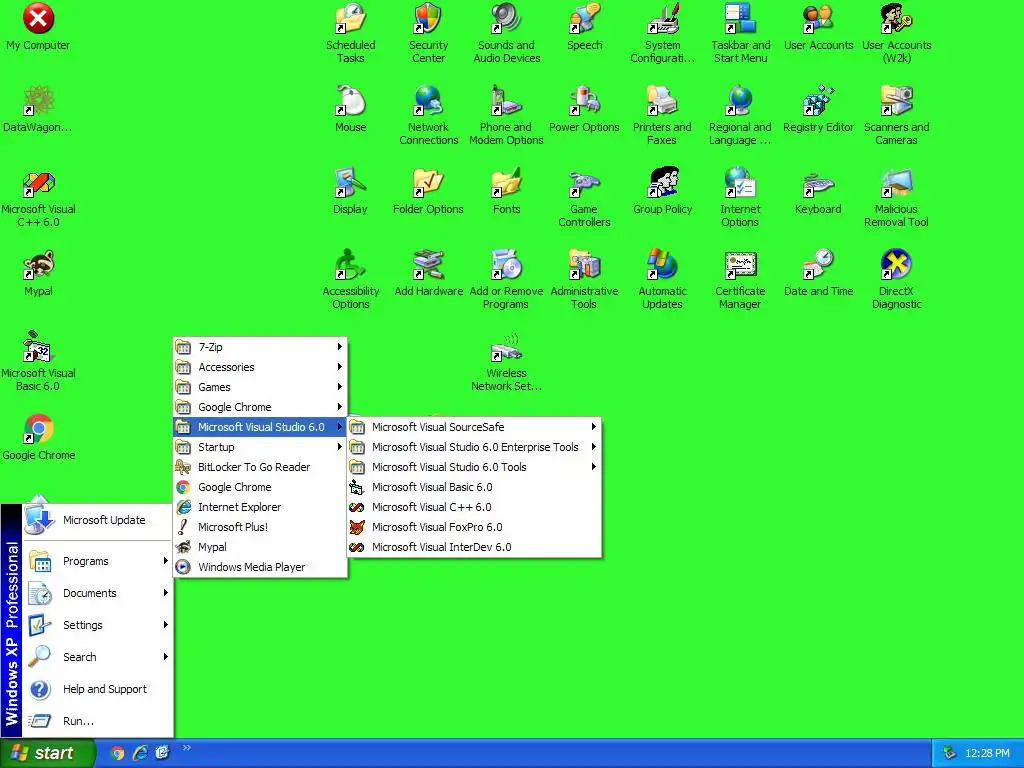Open Microsoft Update from start menu
Screen dimensions: 1024x768
coord(98,520)
